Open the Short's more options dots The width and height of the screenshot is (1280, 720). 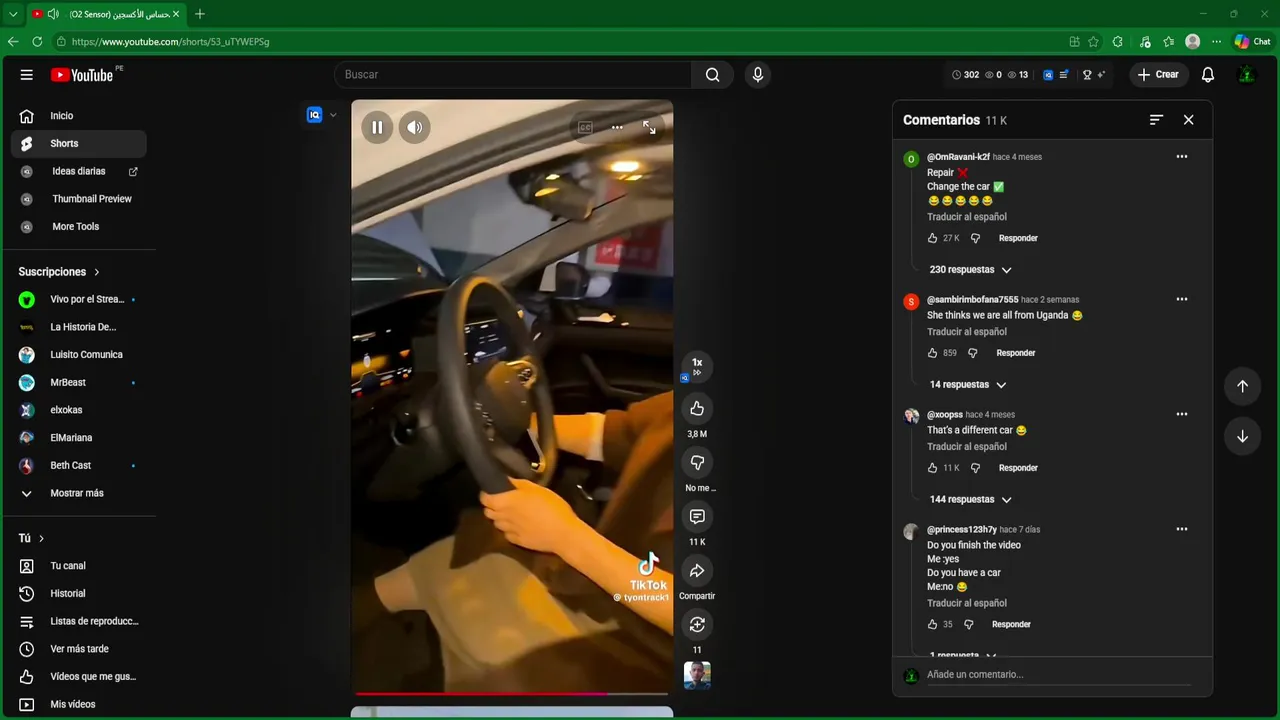click(x=617, y=127)
